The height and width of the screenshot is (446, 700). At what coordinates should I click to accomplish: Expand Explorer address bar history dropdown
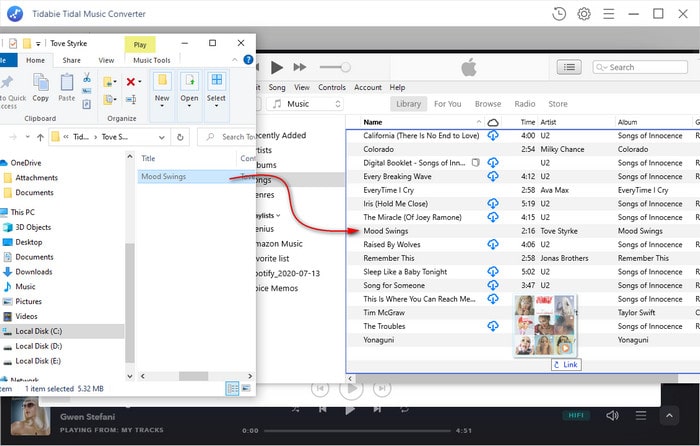[x=162, y=137]
